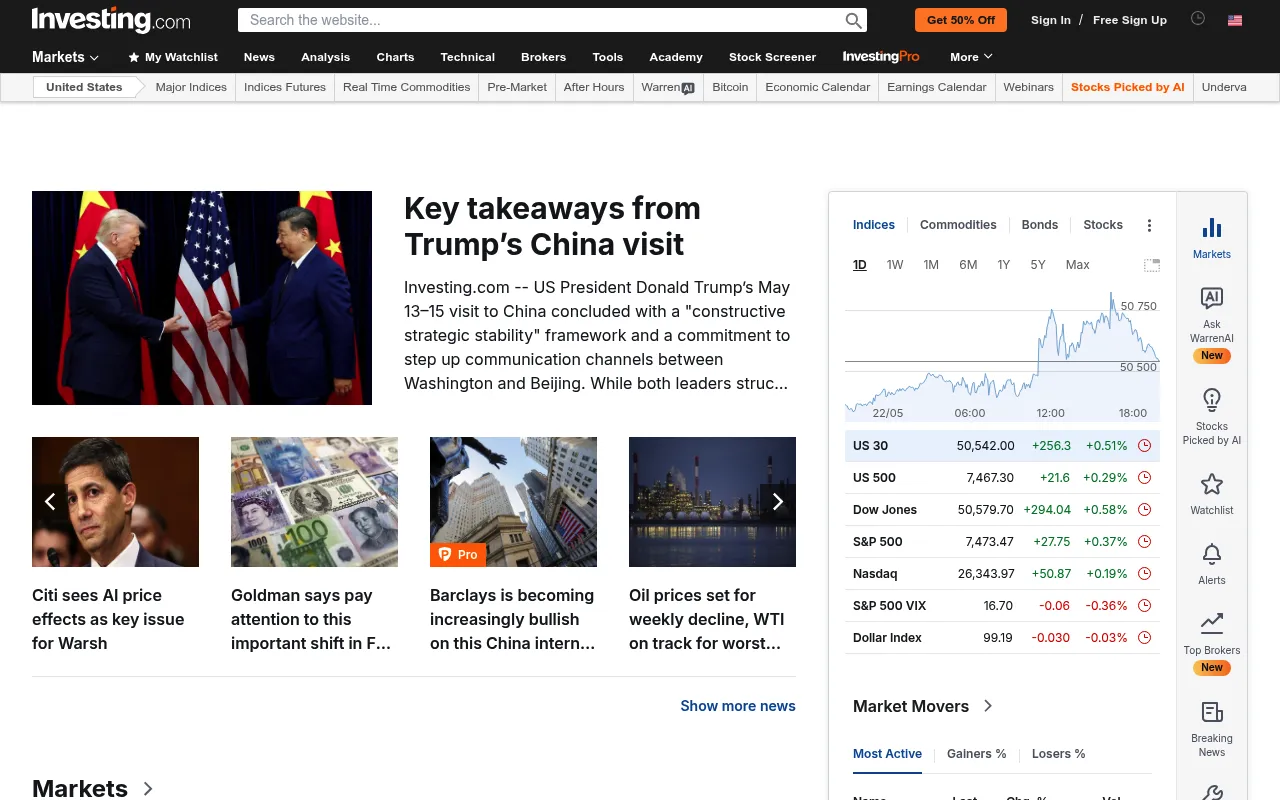This screenshot has width=1280, height=800.
Task: Go to previous news carousel slide
Action: coord(50,502)
